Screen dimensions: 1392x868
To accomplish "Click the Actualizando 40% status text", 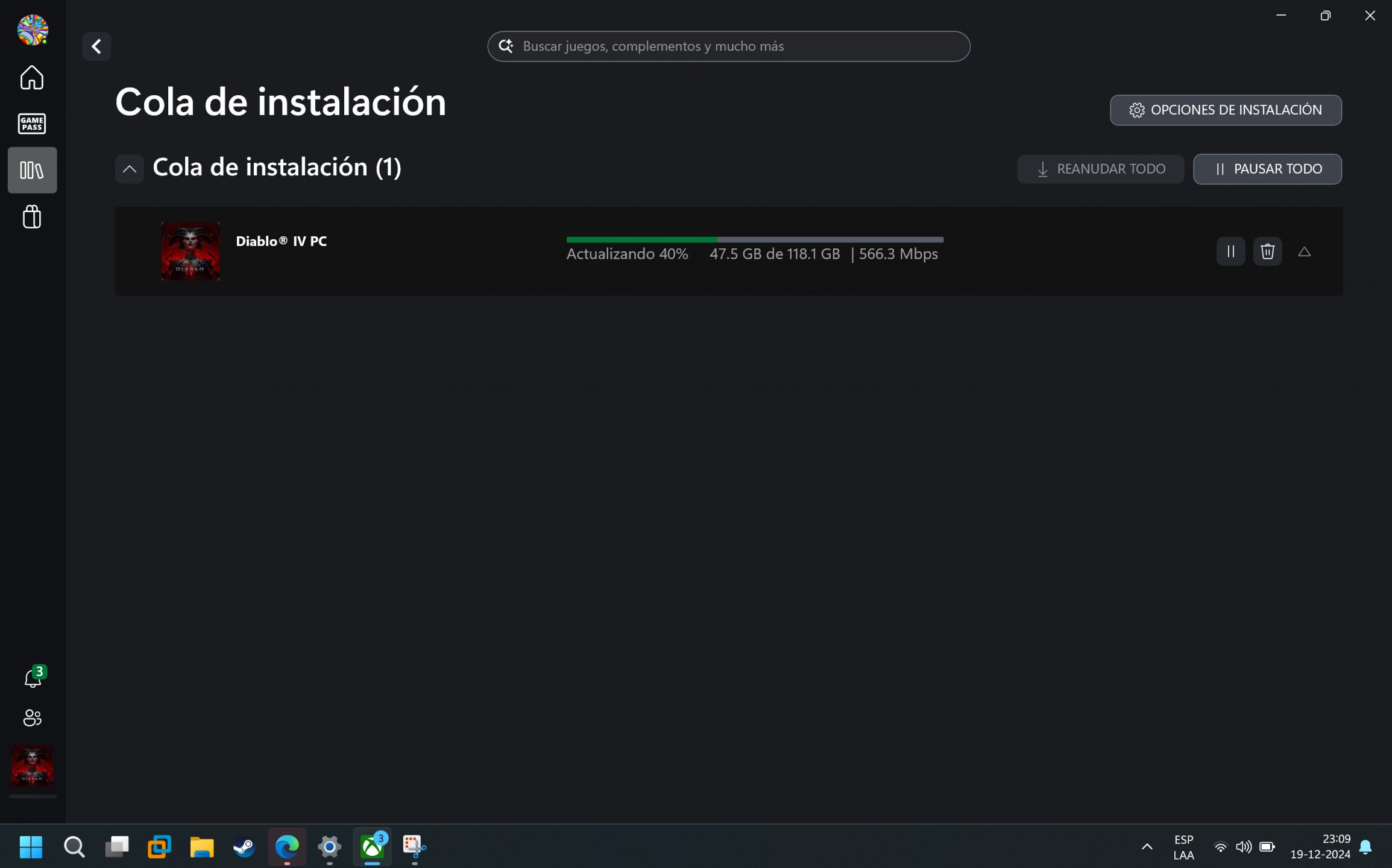I will [x=627, y=254].
